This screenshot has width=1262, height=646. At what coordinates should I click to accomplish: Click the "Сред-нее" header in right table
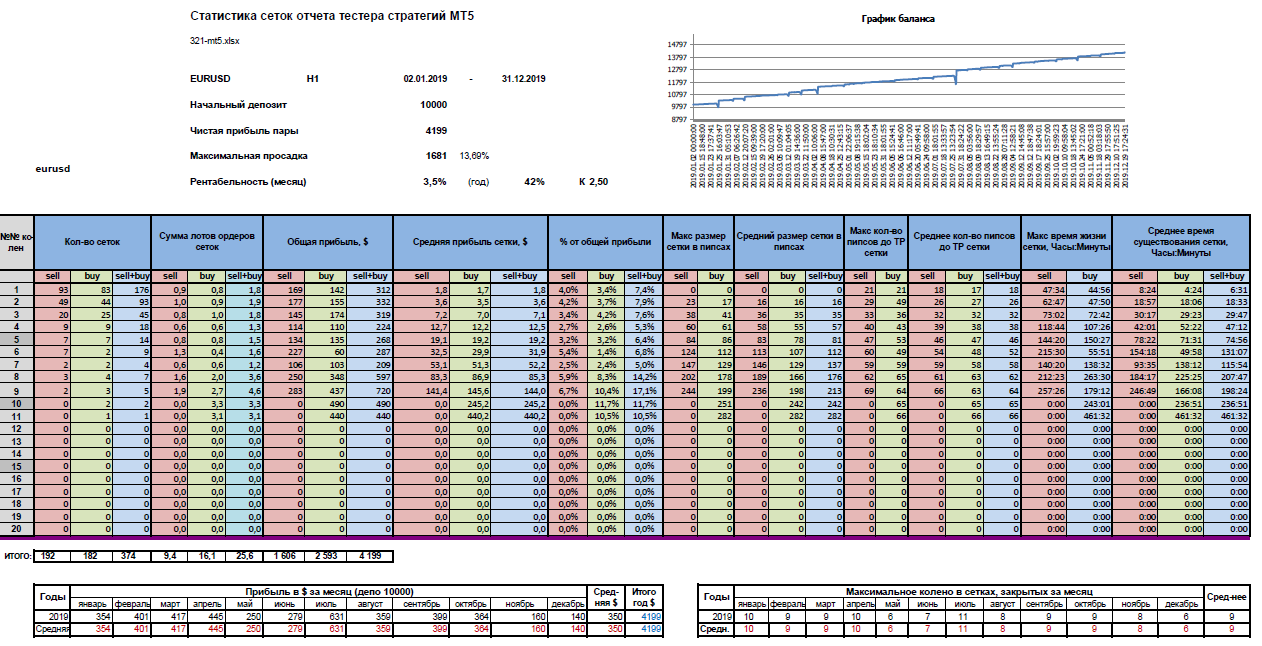pyautogui.click(x=1227, y=597)
